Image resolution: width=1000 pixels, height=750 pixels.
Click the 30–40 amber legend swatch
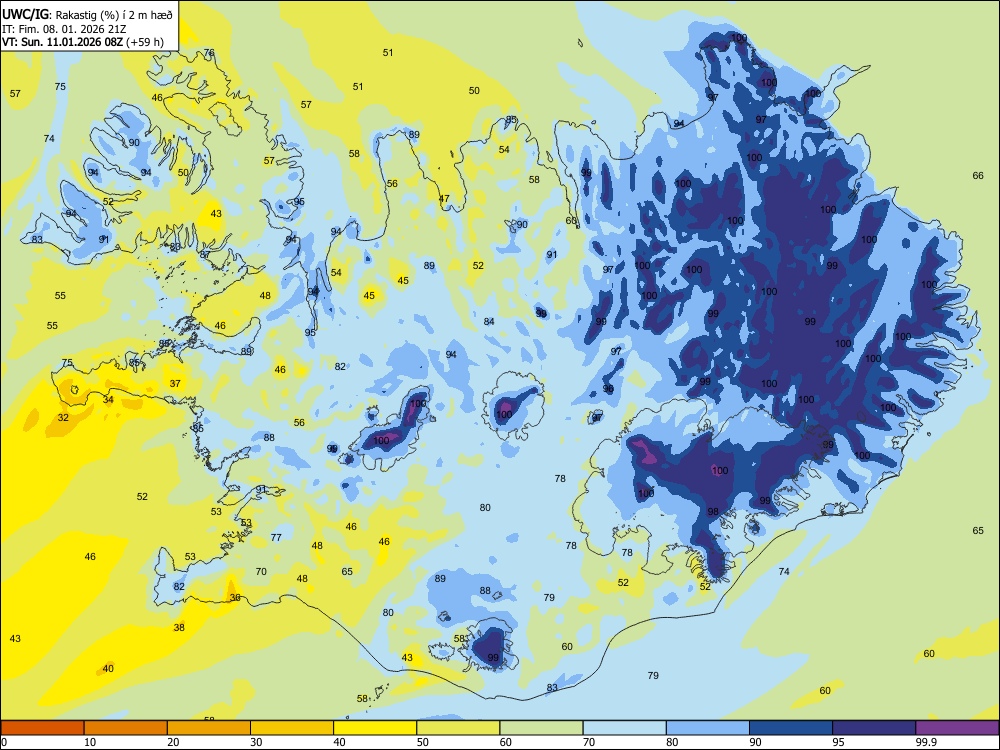[292, 728]
